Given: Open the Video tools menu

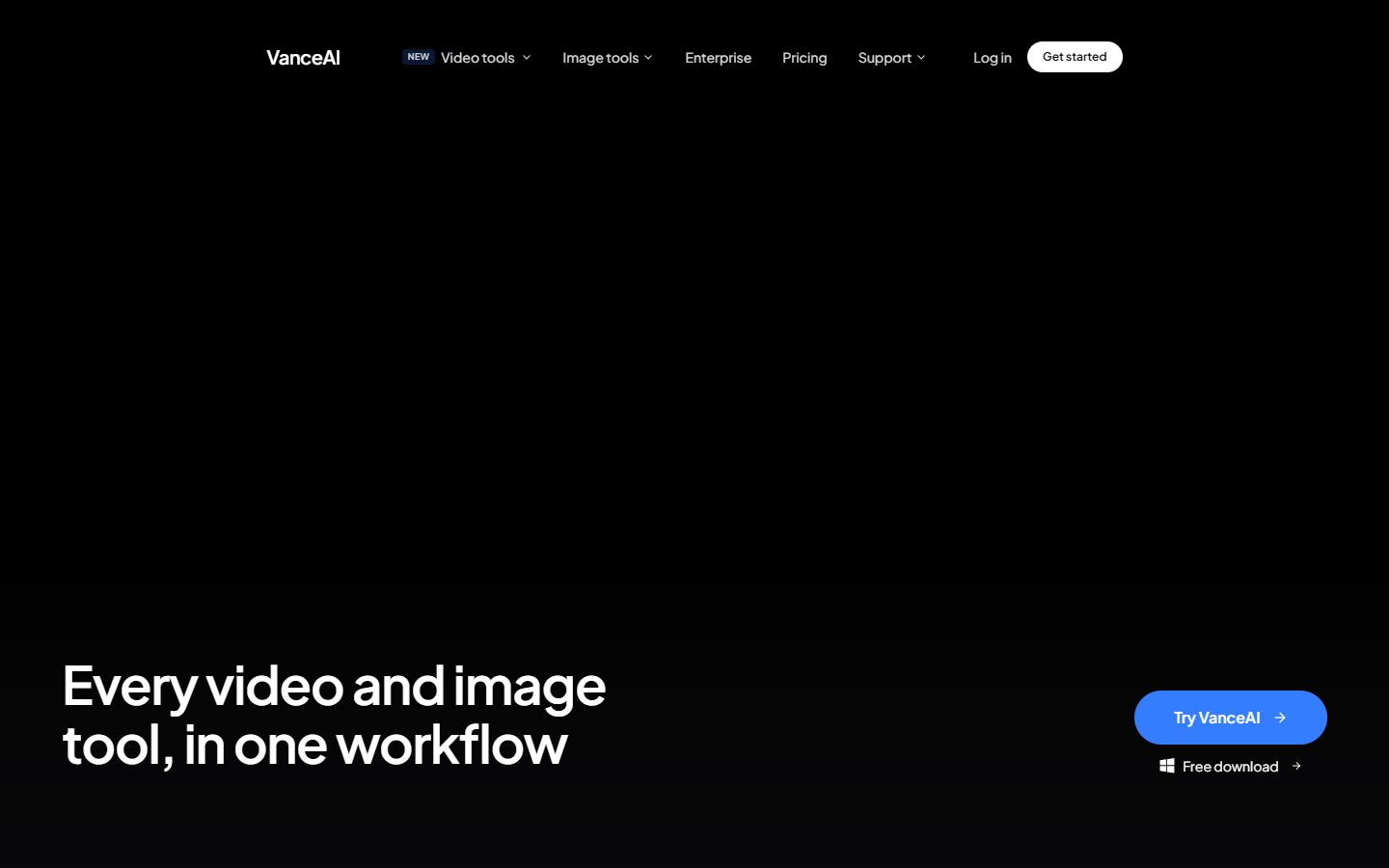Looking at the screenshot, I should click(x=477, y=58).
